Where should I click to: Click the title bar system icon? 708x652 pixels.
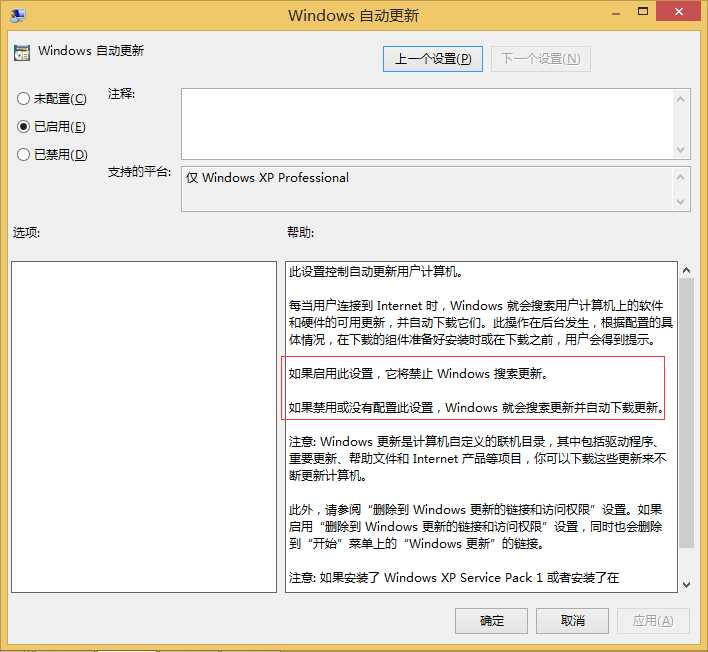[x=17, y=15]
